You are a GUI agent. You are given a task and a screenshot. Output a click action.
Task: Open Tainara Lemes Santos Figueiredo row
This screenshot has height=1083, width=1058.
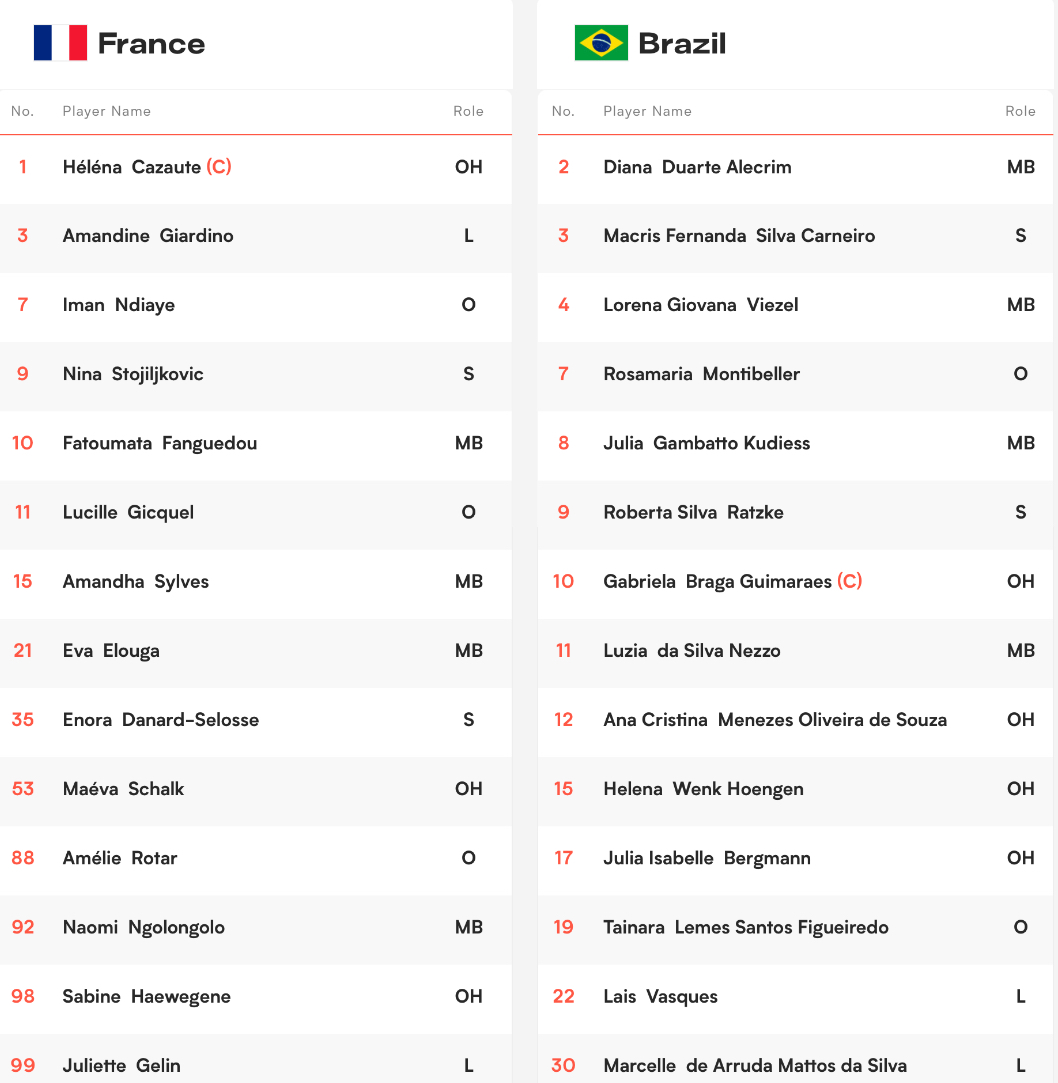pos(795,927)
